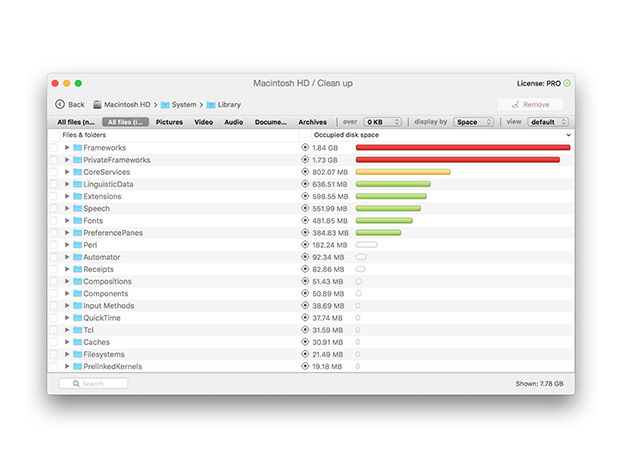
Task: Open the 'view default' dropdown
Action: [x=548, y=122]
